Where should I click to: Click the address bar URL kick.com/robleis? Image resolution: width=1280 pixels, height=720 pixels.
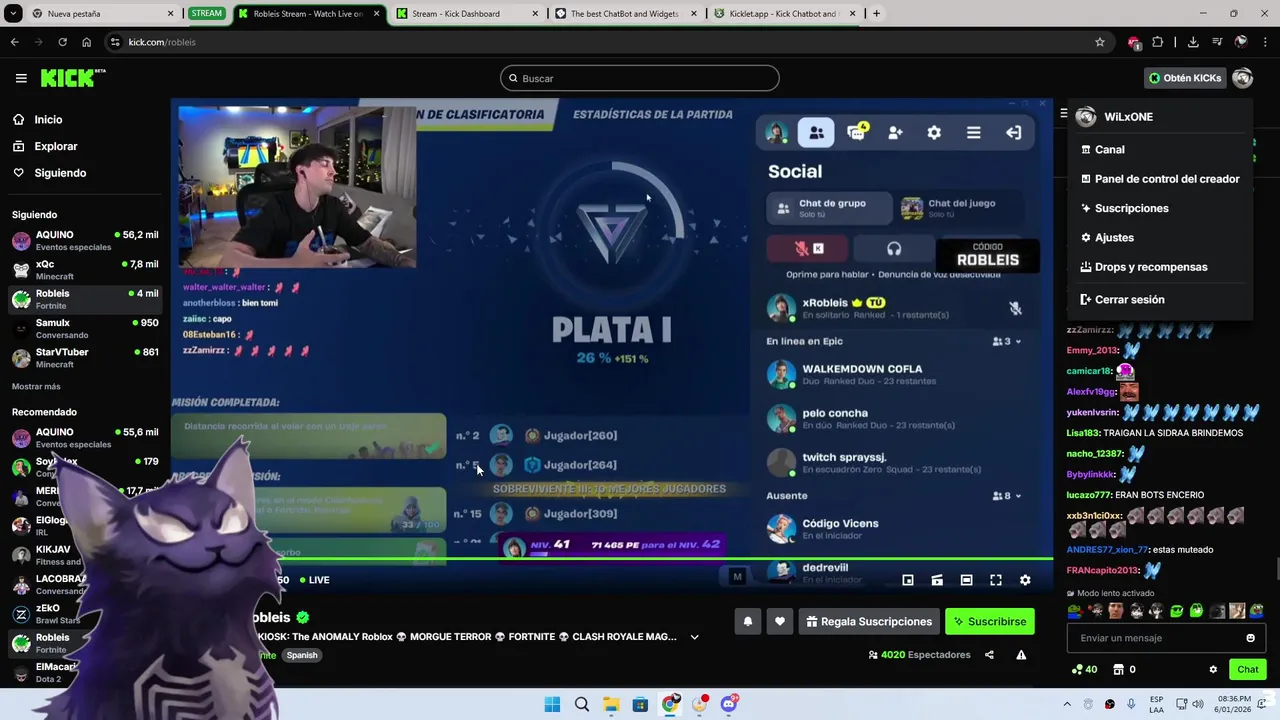162,42
